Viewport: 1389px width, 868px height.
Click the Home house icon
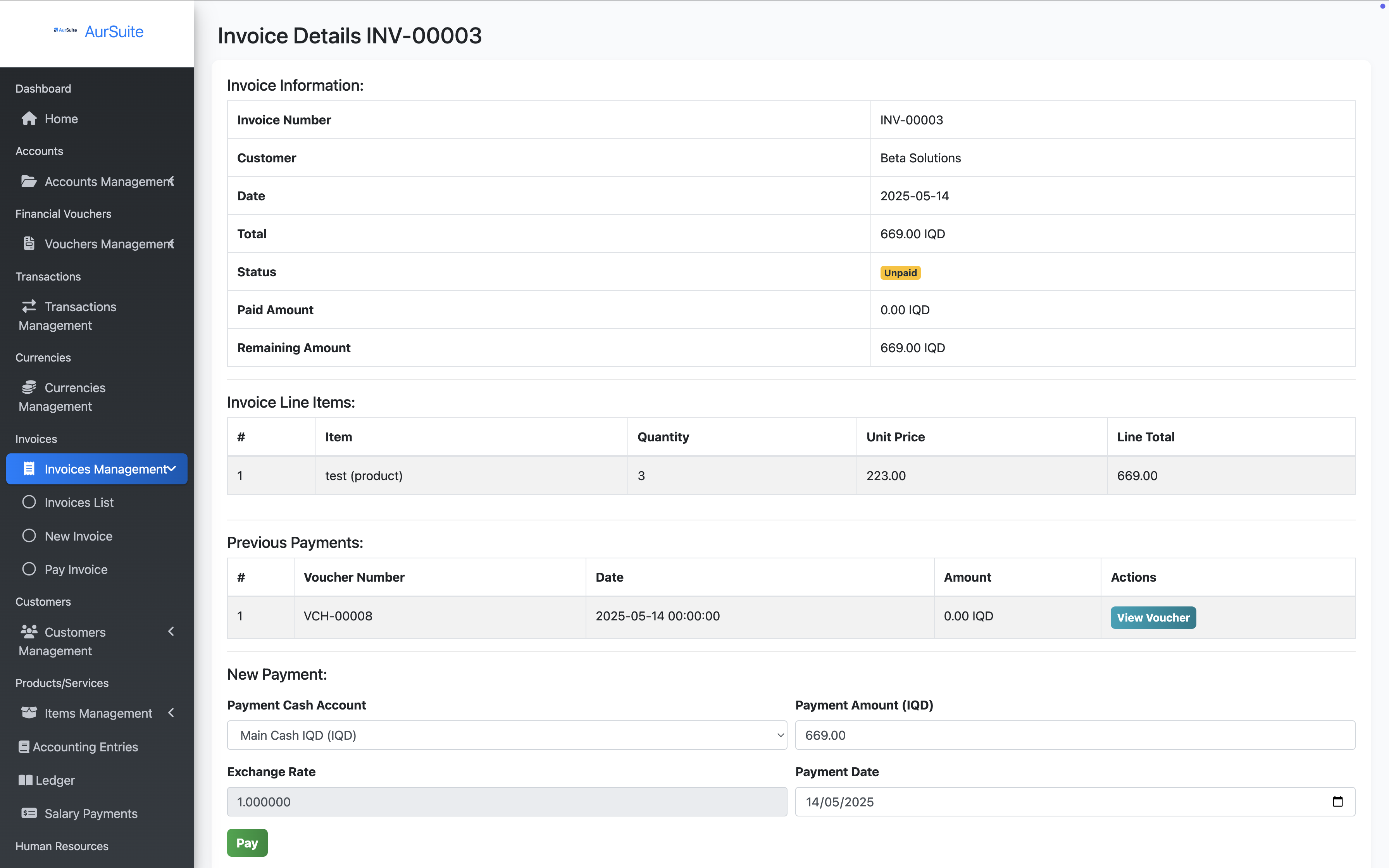click(x=29, y=119)
